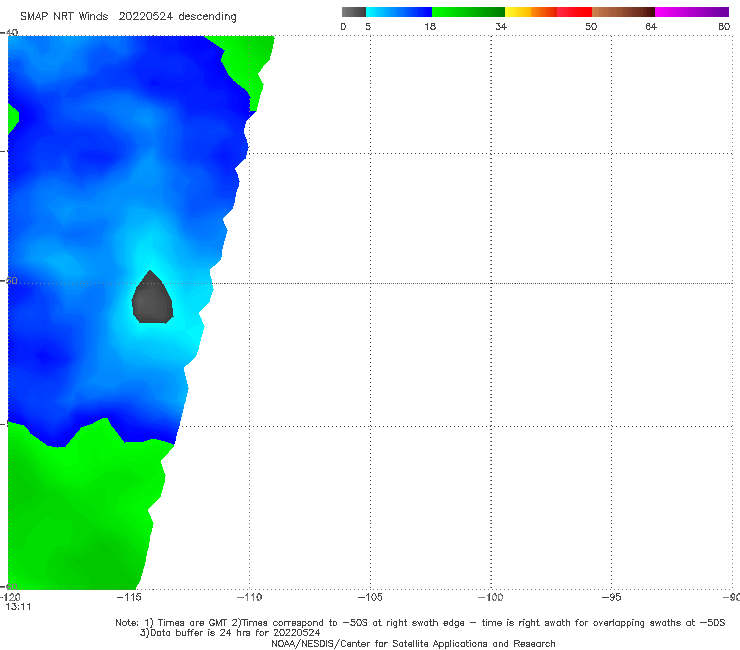Click the brown segment of the color bar
Viewport: 740px width, 650px height.
click(623, 12)
